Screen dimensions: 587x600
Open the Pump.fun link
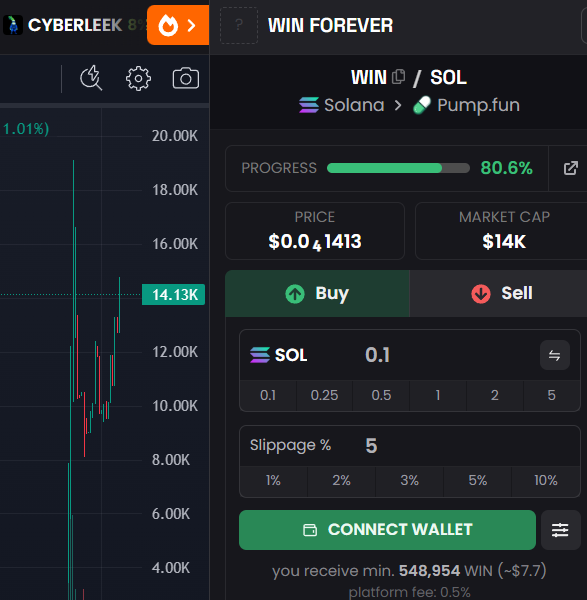coord(466,105)
